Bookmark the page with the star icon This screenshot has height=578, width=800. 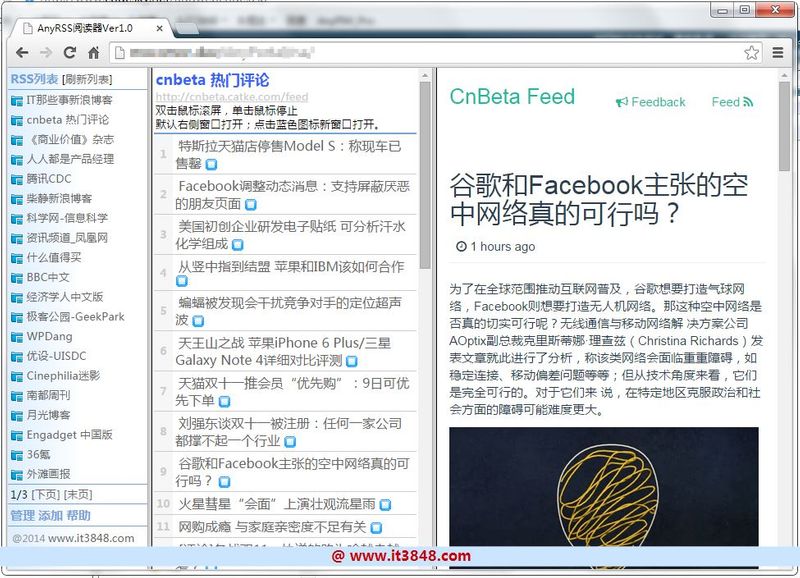[751, 53]
